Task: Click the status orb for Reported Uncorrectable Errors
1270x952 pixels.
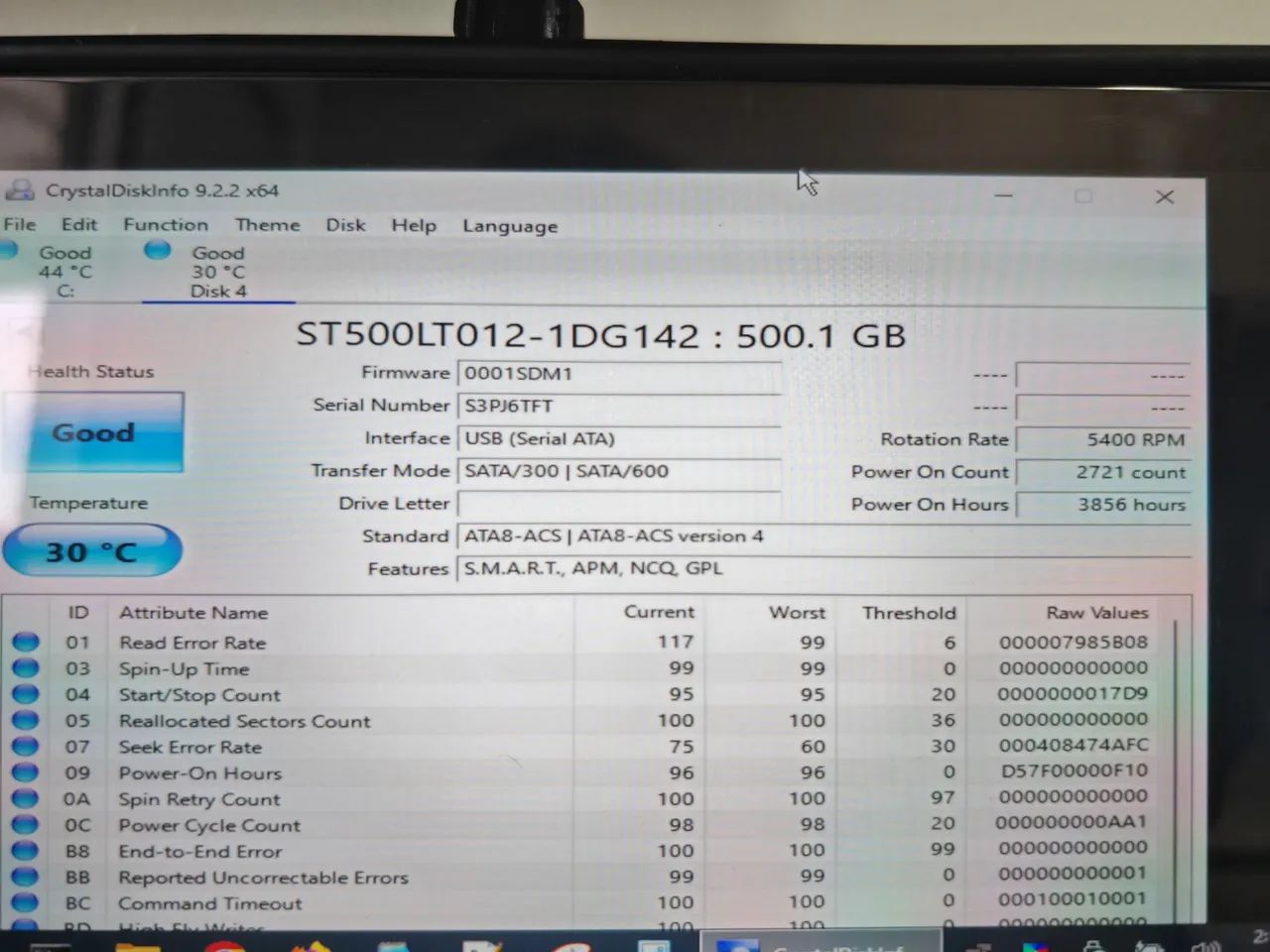Action: click(x=26, y=876)
